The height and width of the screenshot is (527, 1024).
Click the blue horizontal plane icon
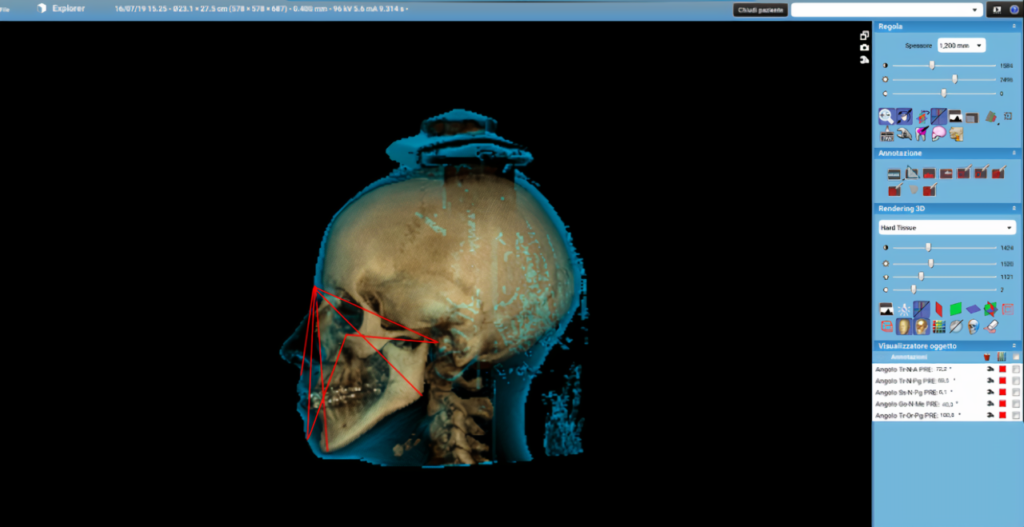[x=973, y=309]
